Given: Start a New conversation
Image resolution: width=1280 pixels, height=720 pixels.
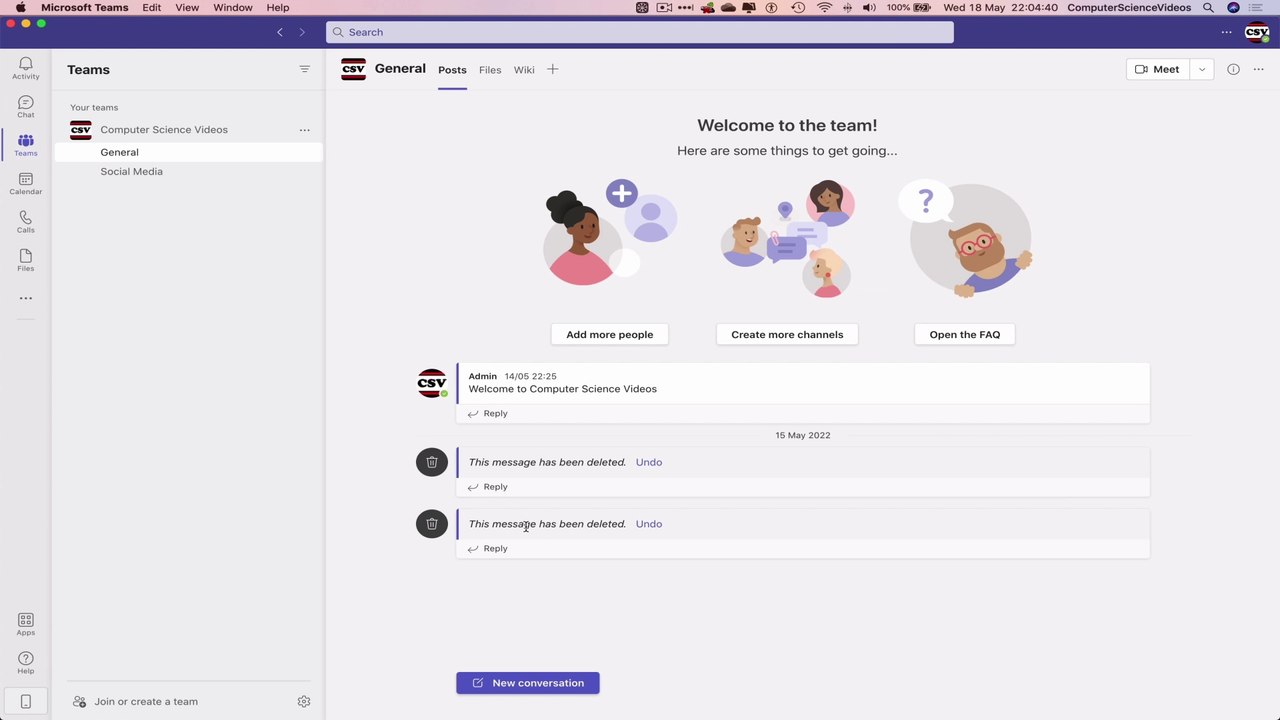Looking at the screenshot, I should click(528, 683).
